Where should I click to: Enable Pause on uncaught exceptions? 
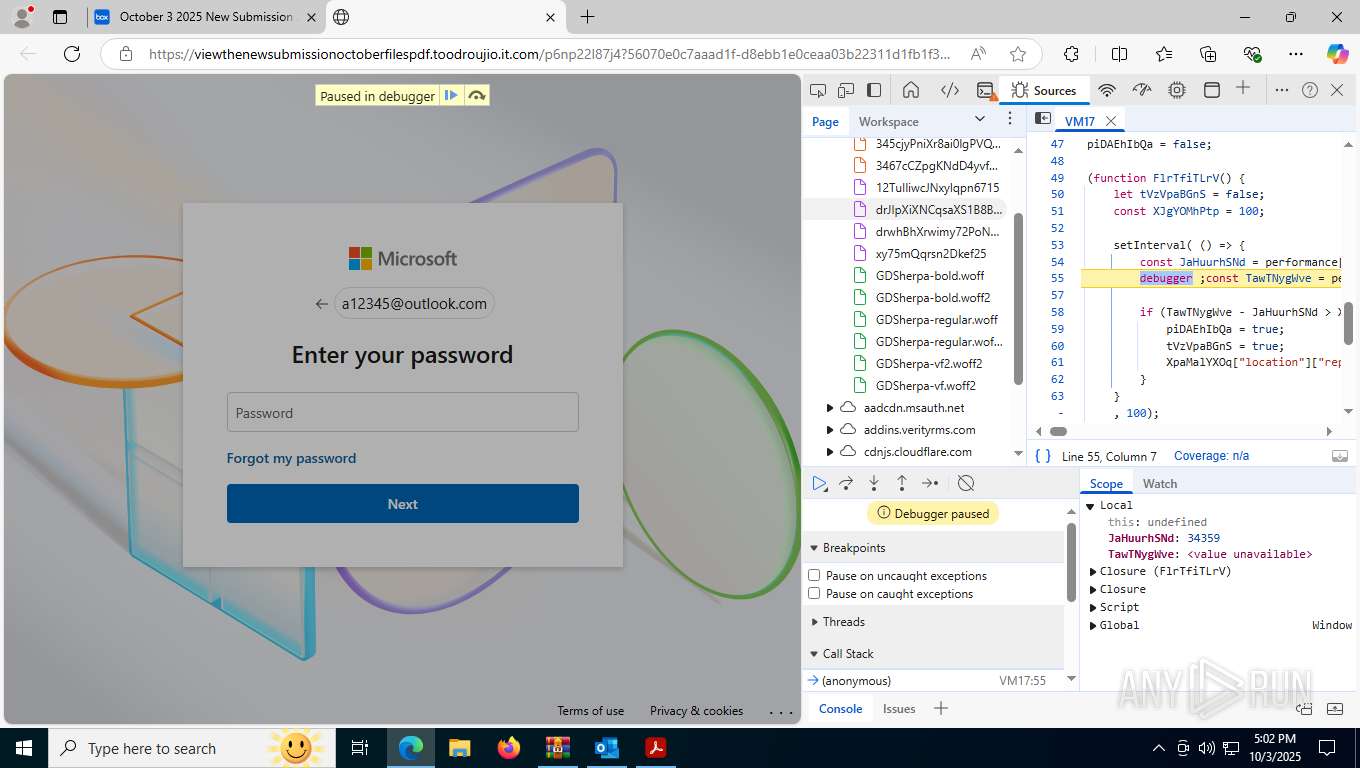[x=814, y=575]
